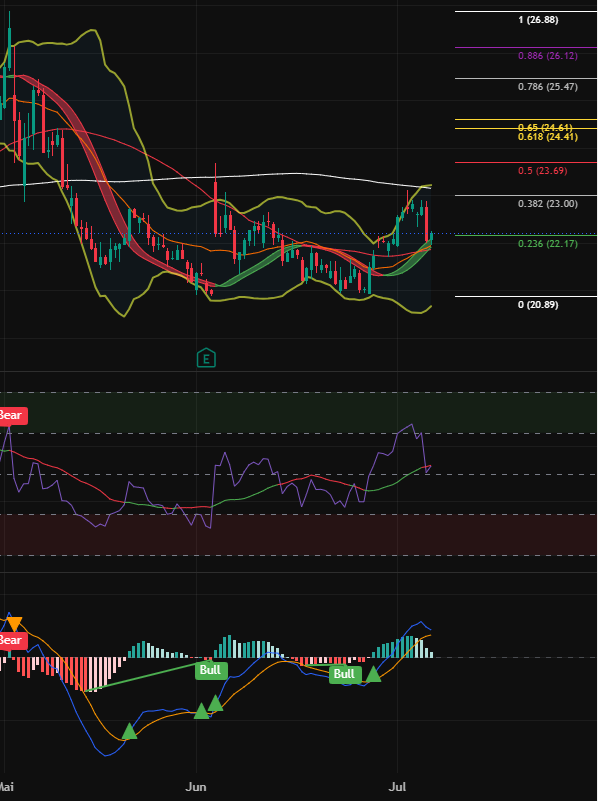598x801 pixels.
Task: Click the red Bear label in RSI pane
Action: point(12,415)
